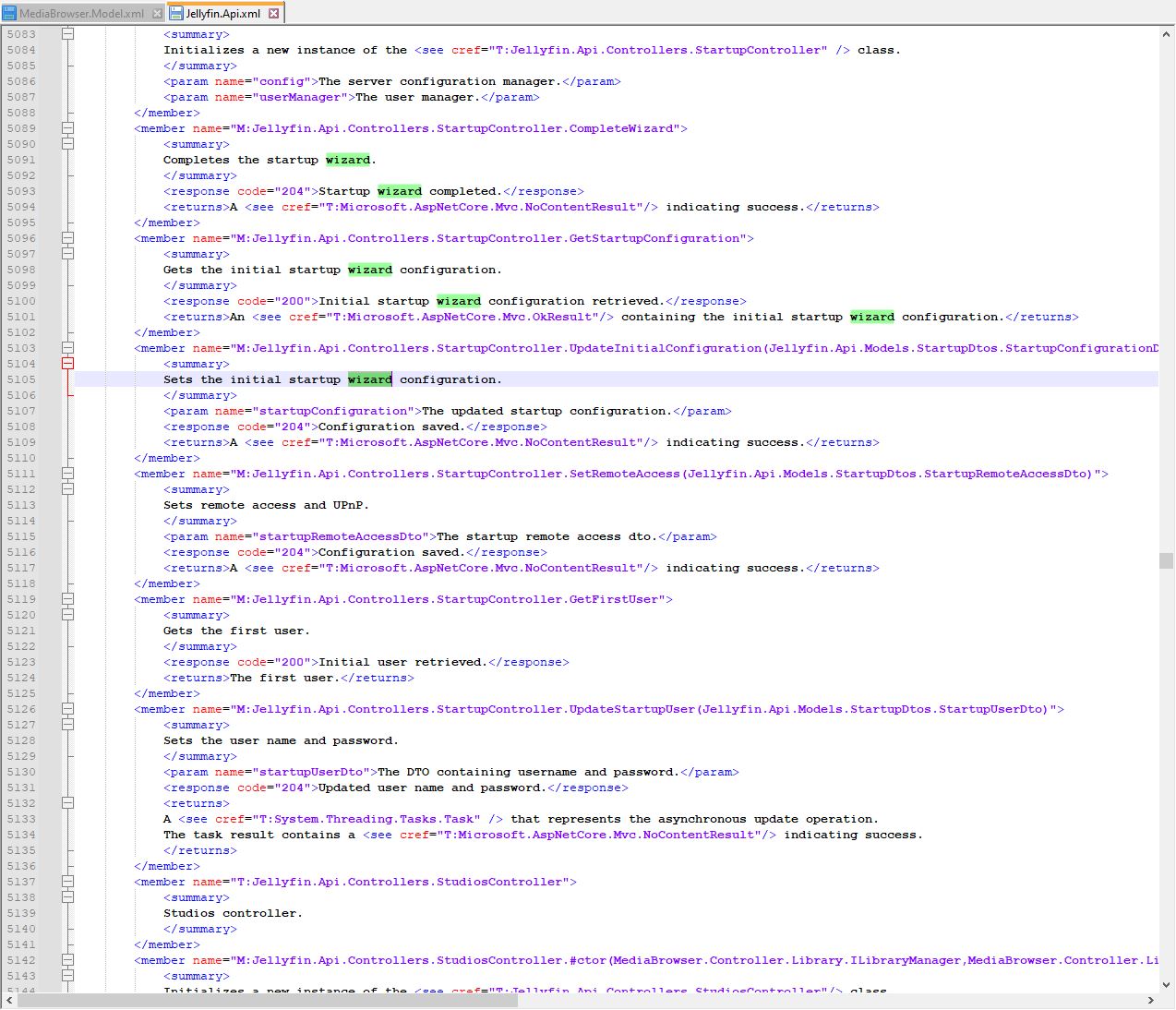Collapse the CompleteWizard member on line 5089
The width and height of the screenshot is (1176, 1010).
[67, 128]
